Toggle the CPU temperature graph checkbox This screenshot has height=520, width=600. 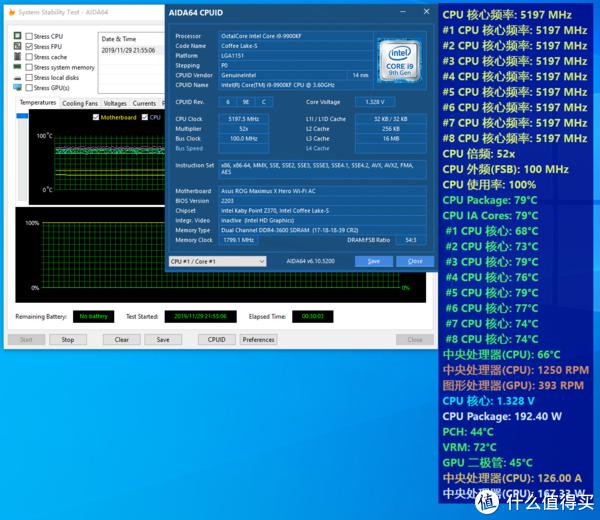(145, 117)
